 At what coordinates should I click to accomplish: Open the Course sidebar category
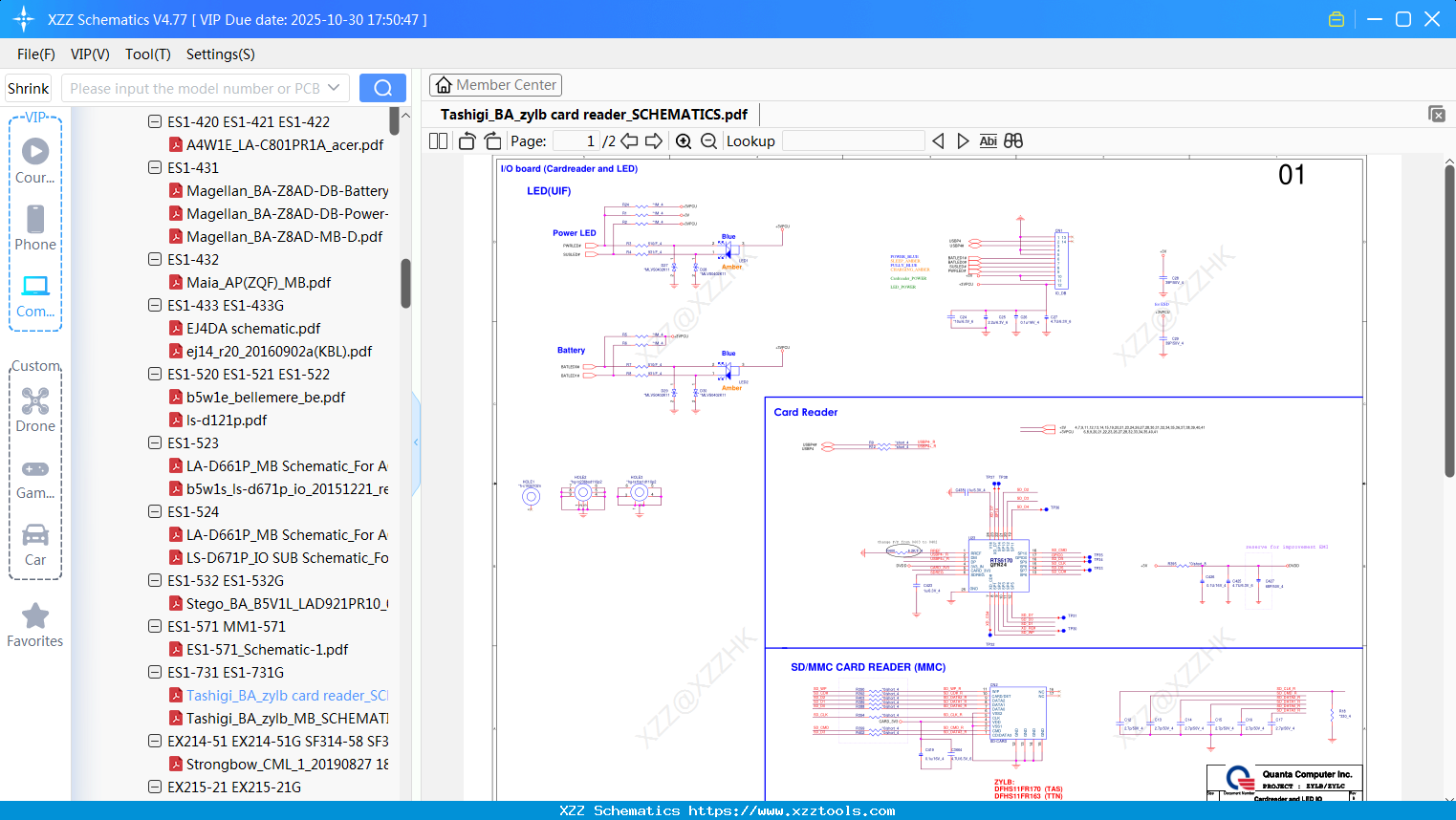(35, 161)
